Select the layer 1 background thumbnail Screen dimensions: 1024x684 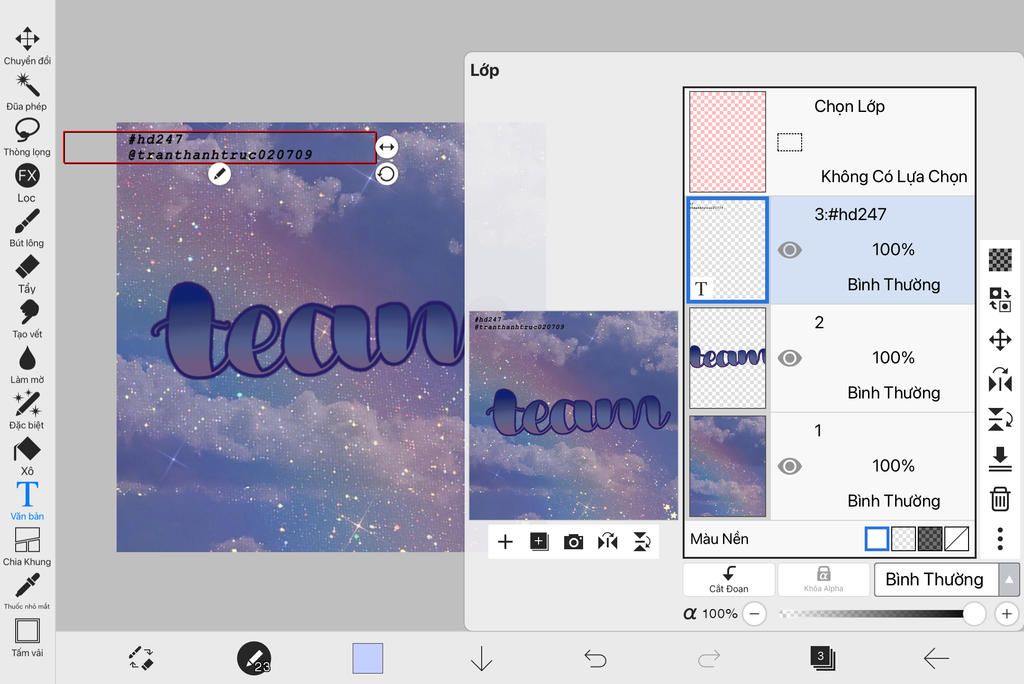click(x=727, y=466)
